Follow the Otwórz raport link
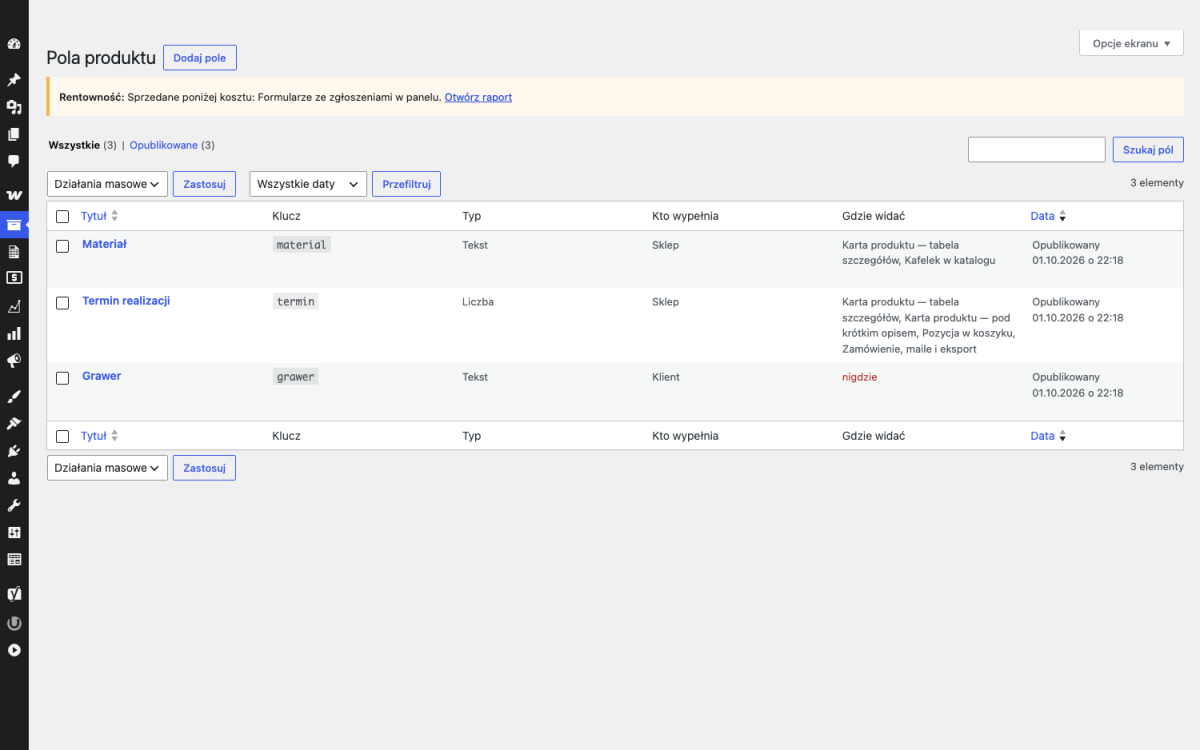 478,97
